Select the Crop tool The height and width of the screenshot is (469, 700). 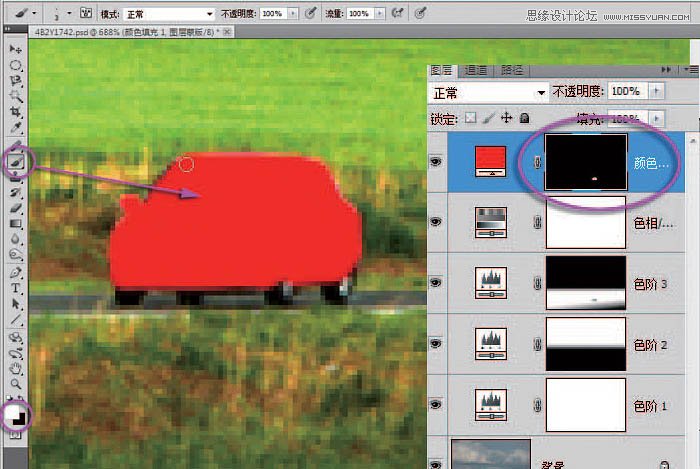[16, 112]
